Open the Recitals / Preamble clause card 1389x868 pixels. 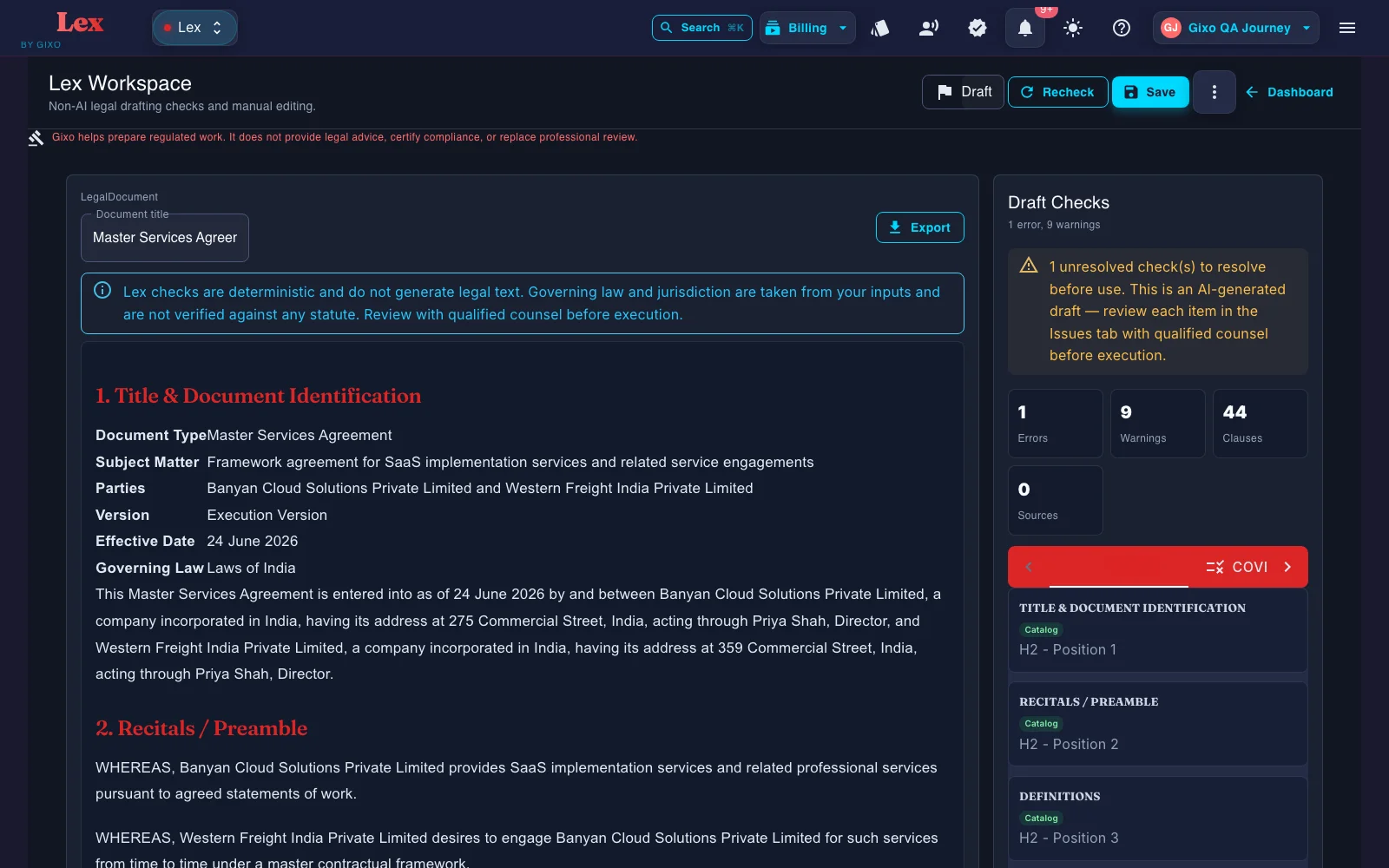click(x=1158, y=724)
